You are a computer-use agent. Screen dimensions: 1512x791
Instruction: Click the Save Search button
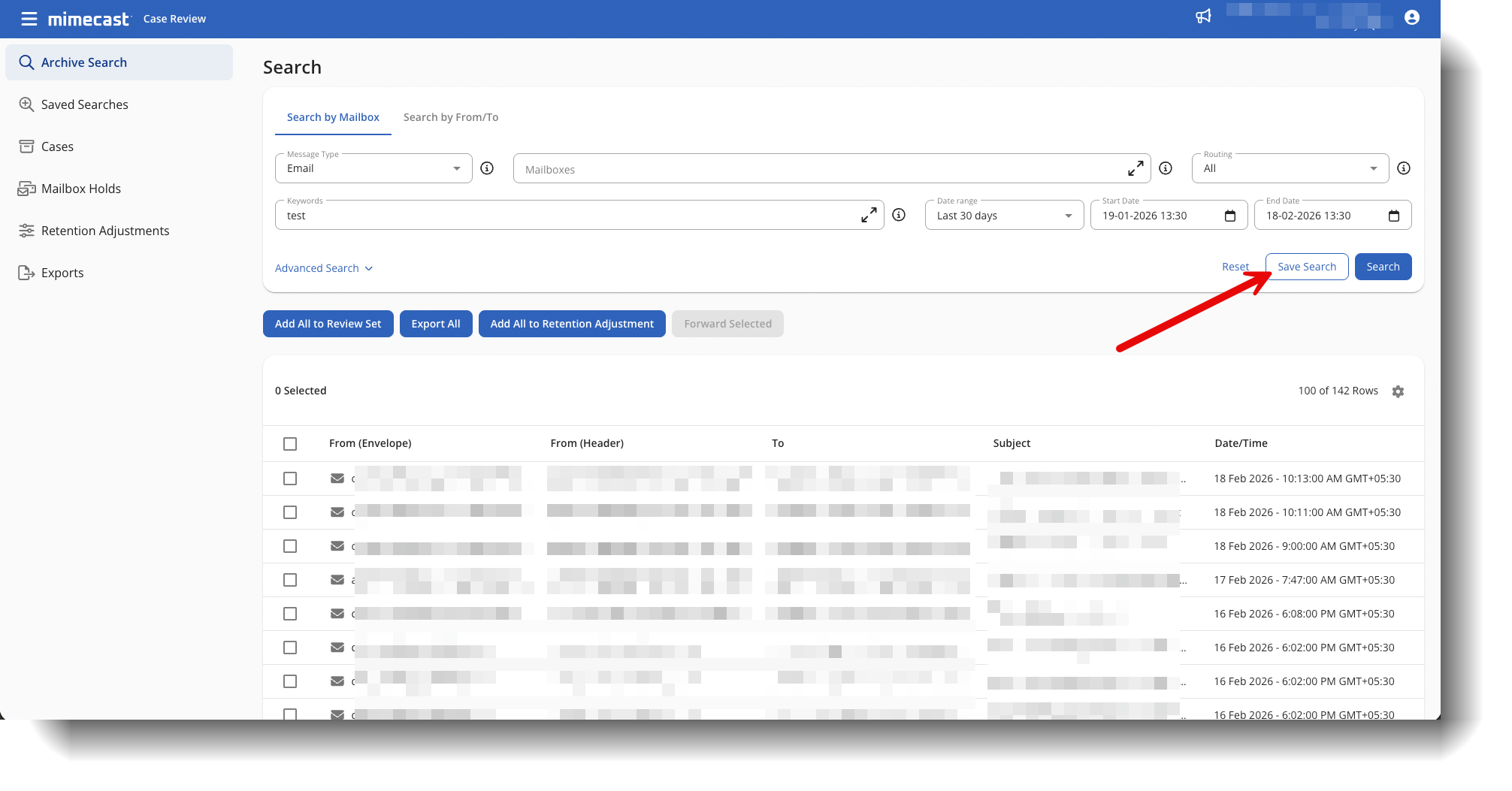[1306, 267]
